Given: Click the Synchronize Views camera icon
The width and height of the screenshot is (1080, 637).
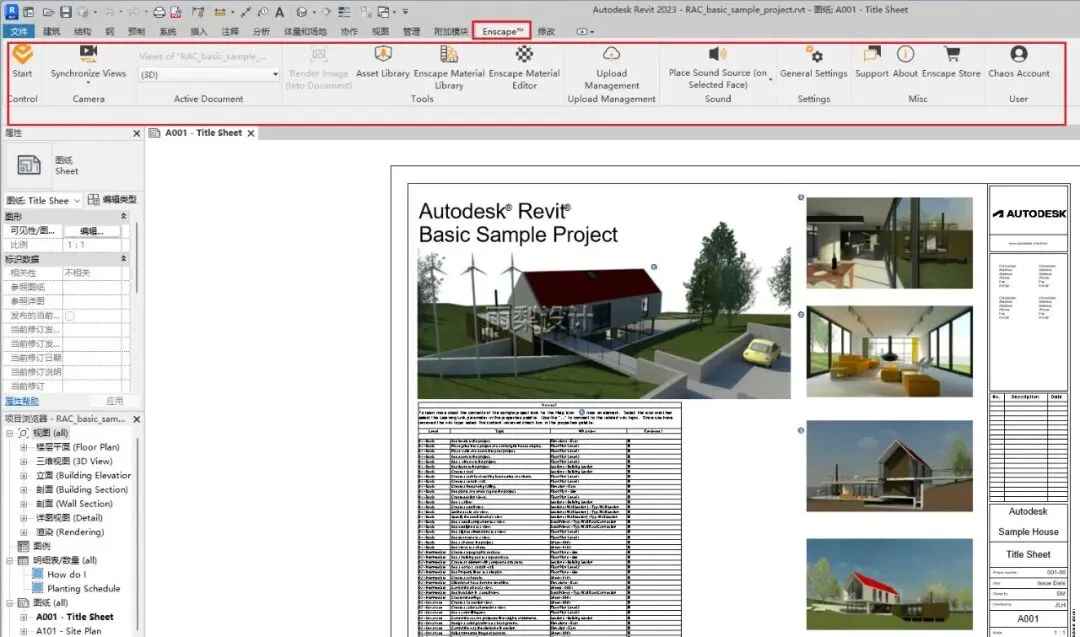Looking at the screenshot, I should coord(88,53).
